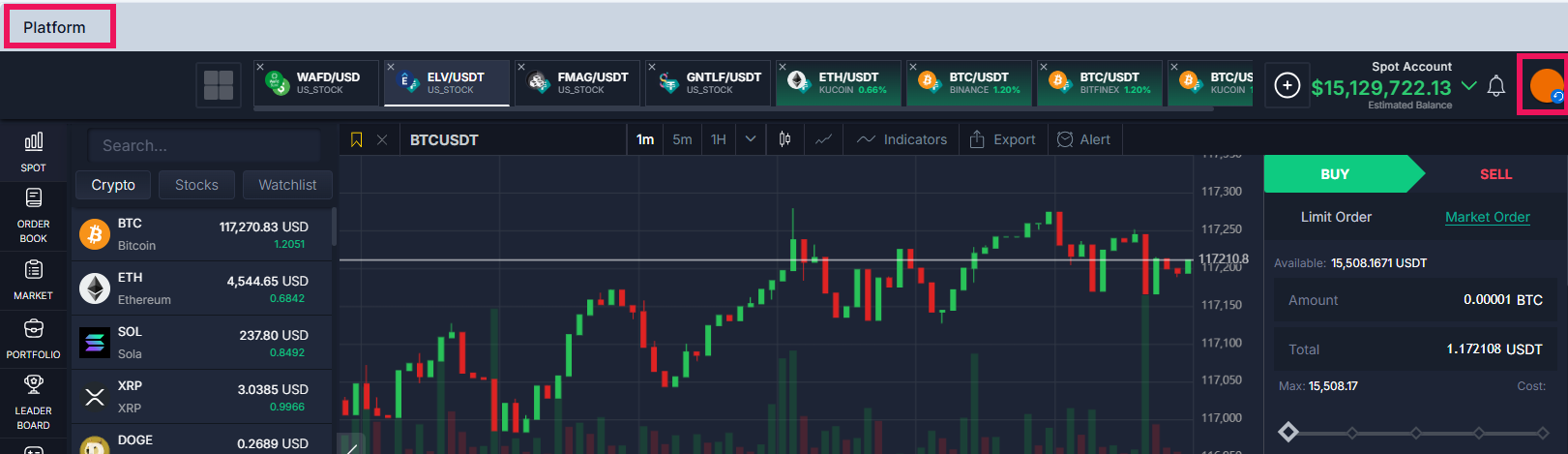The width and height of the screenshot is (1568, 454).
Task: Click the order amount slider handle
Action: [1288, 432]
